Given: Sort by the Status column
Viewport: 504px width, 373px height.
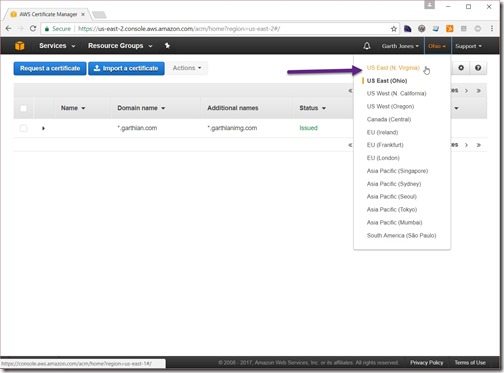Looking at the screenshot, I should coord(312,108).
